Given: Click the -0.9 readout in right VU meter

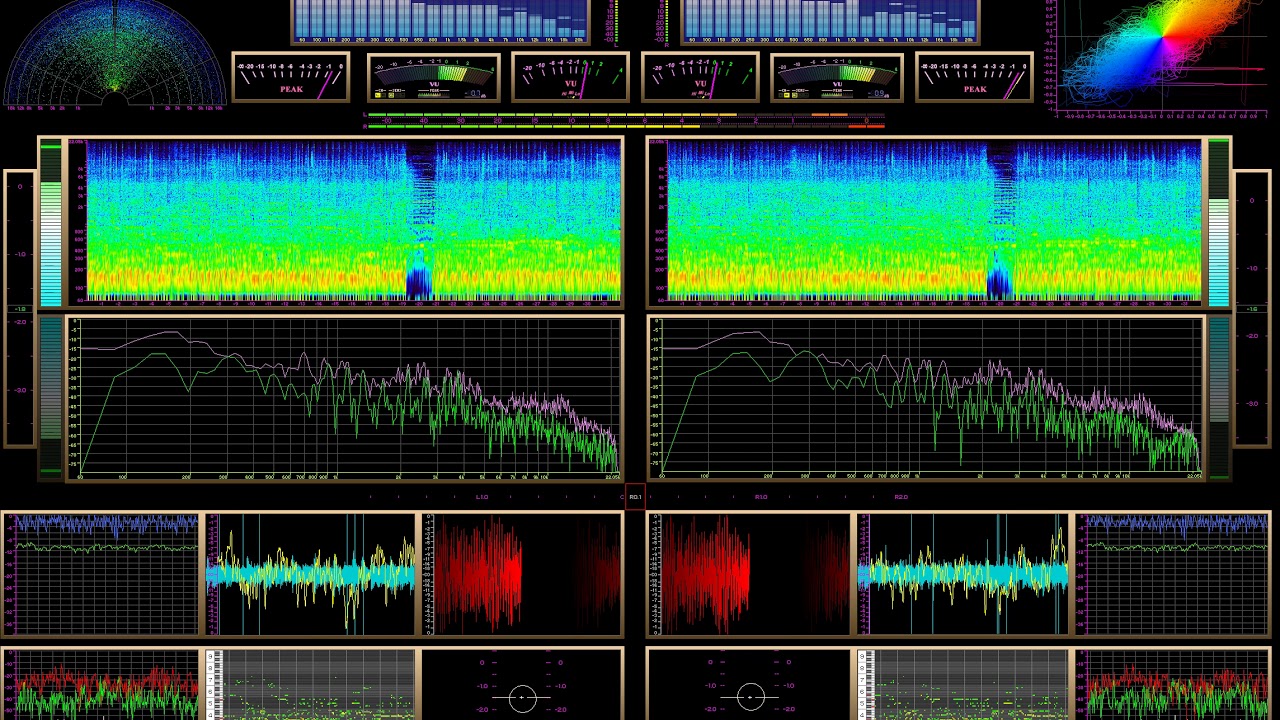Looking at the screenshot, I should click(x=878, y=94).
